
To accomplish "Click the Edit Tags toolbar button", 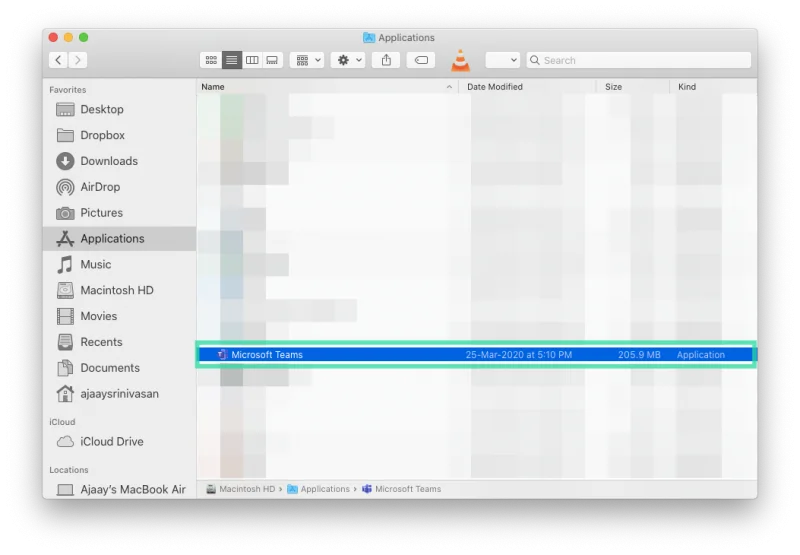I will pyautogui.click(x=421, y=60).
